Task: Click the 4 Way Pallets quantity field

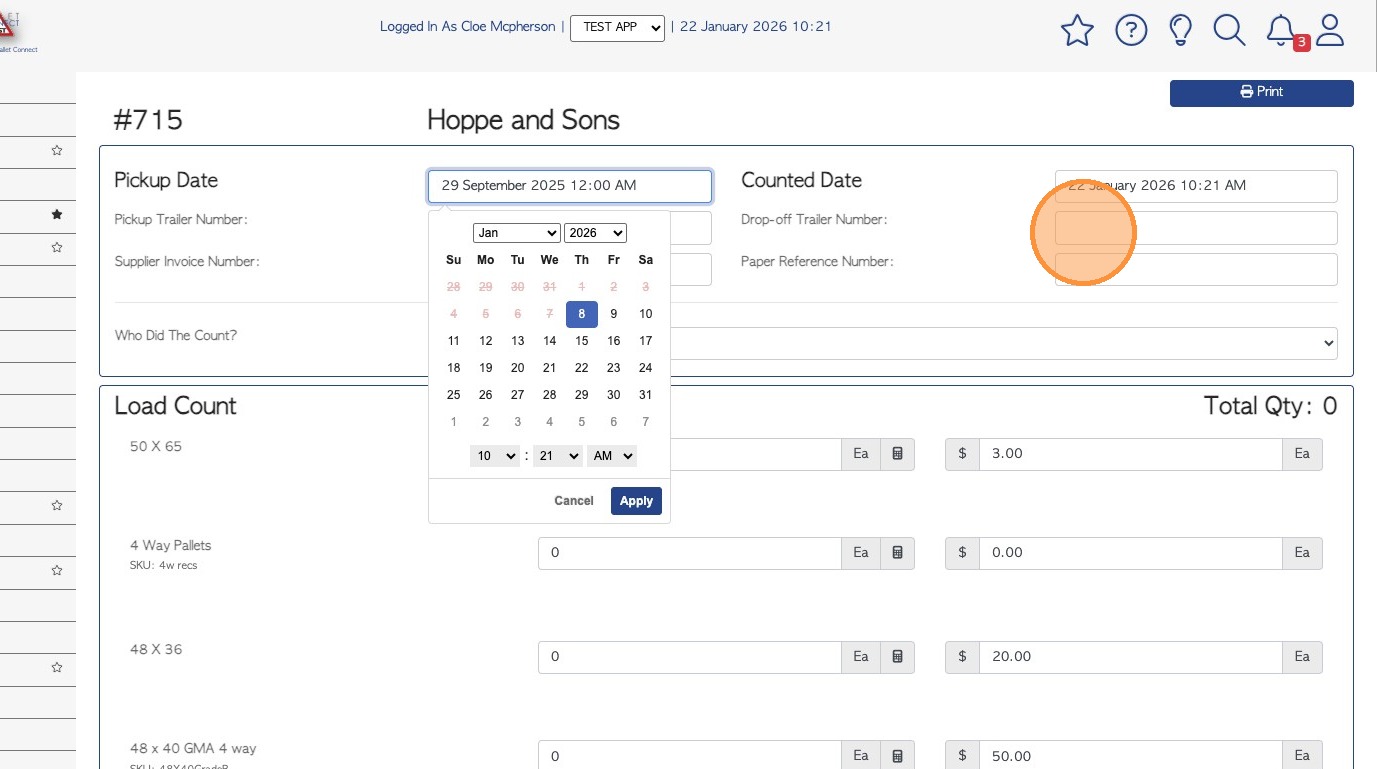Action: tap(690, 553)
